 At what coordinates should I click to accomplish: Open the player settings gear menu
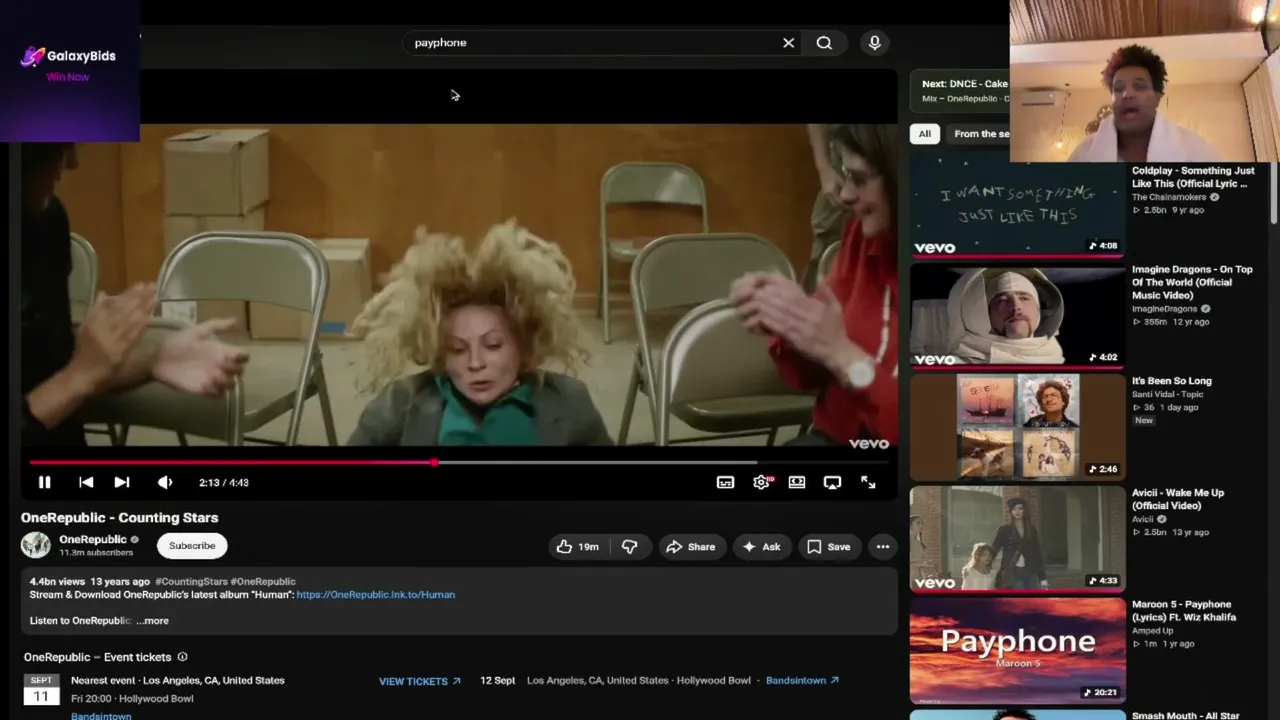point(761,482)
